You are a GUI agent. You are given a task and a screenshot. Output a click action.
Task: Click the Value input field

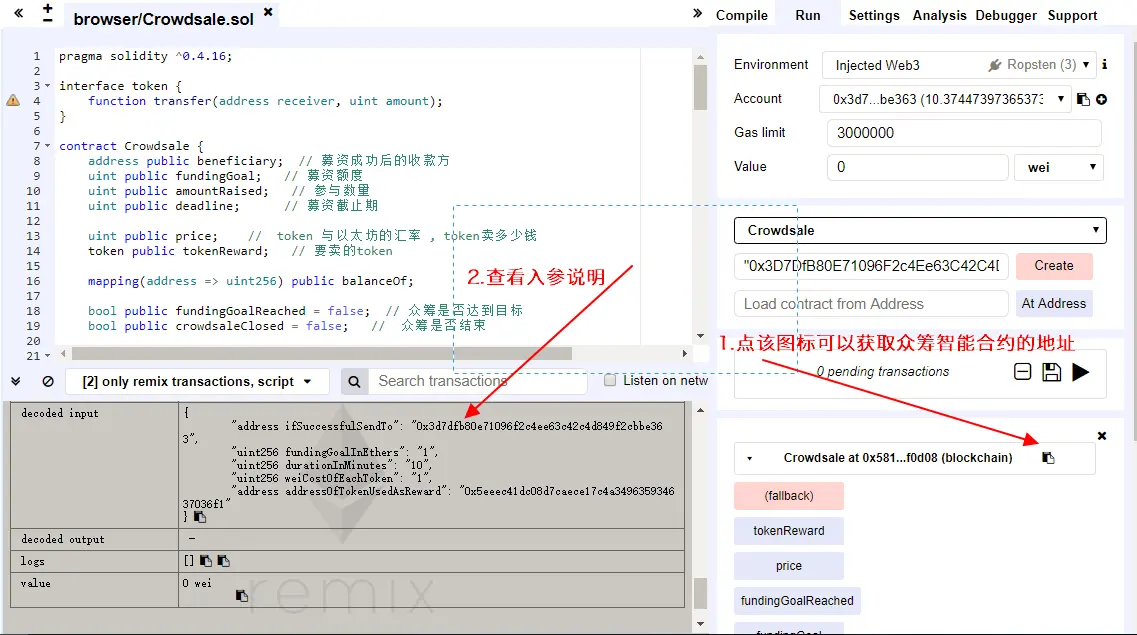click(x=917, y=167)
